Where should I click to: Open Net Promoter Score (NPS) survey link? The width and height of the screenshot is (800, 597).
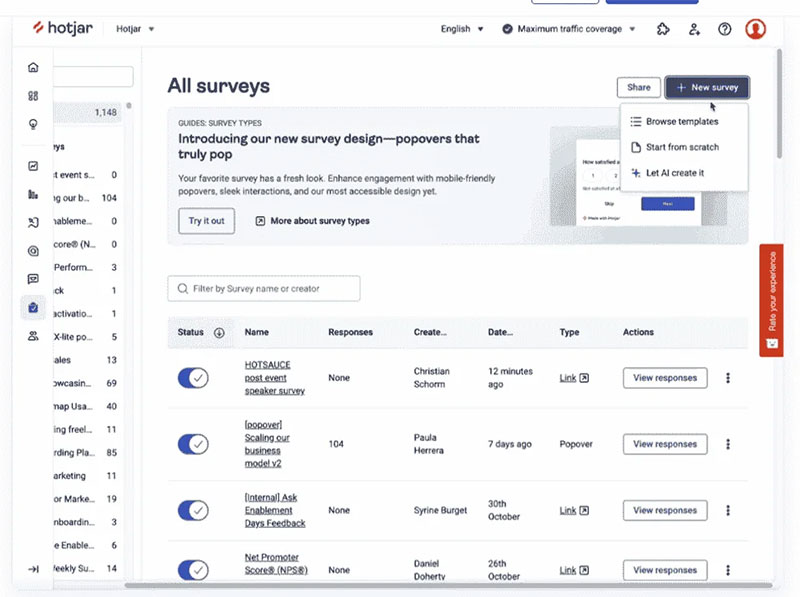[276, 564]
